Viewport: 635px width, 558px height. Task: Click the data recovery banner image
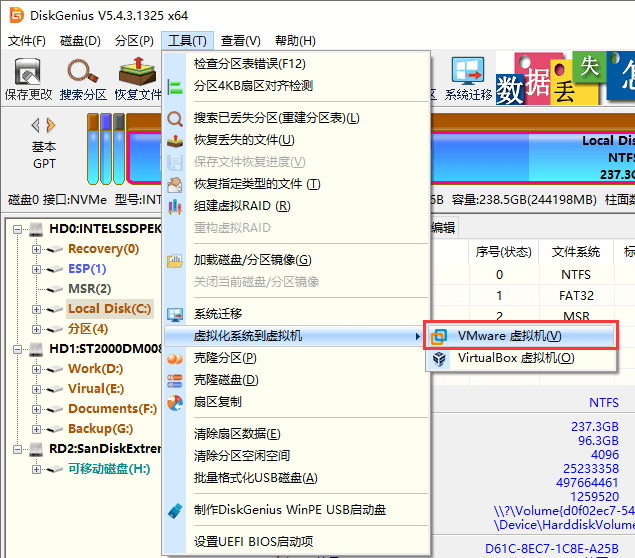[x=565, y=78]
